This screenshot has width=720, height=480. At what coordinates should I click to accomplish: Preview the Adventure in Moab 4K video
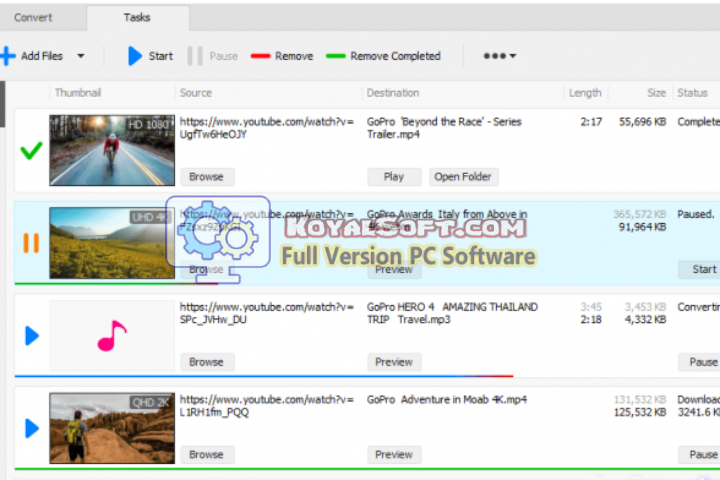point(394,455)
